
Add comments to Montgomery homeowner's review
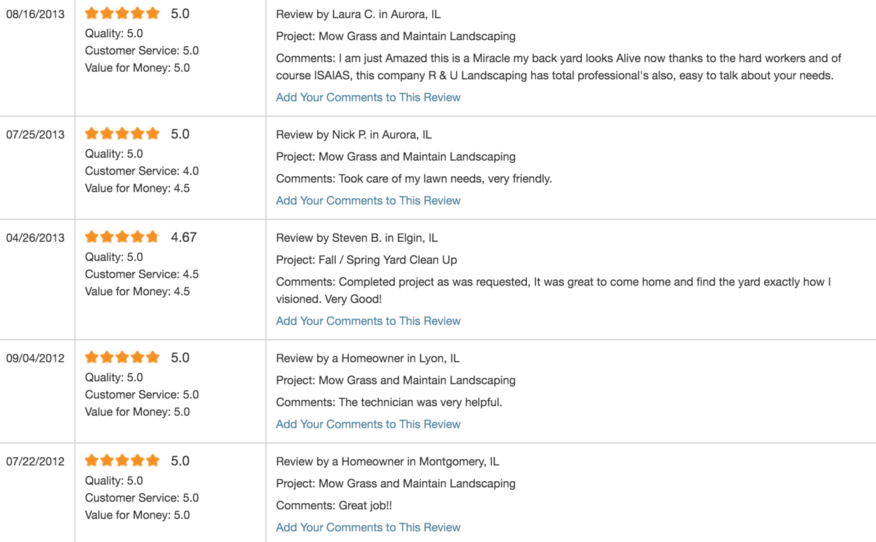pos(368,527)
